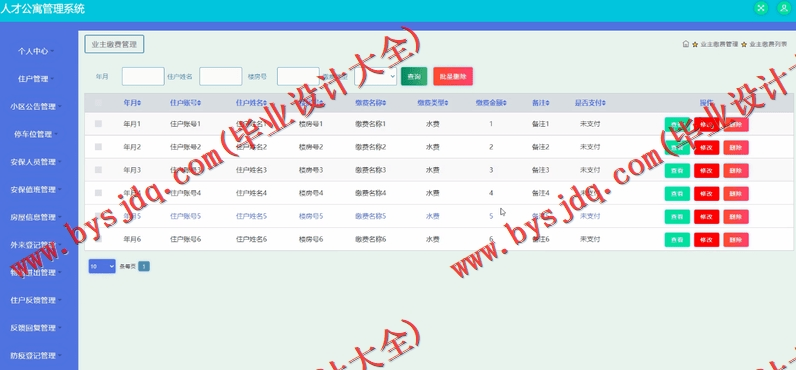The height and width of the screenshot is (370, 796).
Task: Sort by 住户姓名 column sort icon
Action: click(x=265, y=103)
